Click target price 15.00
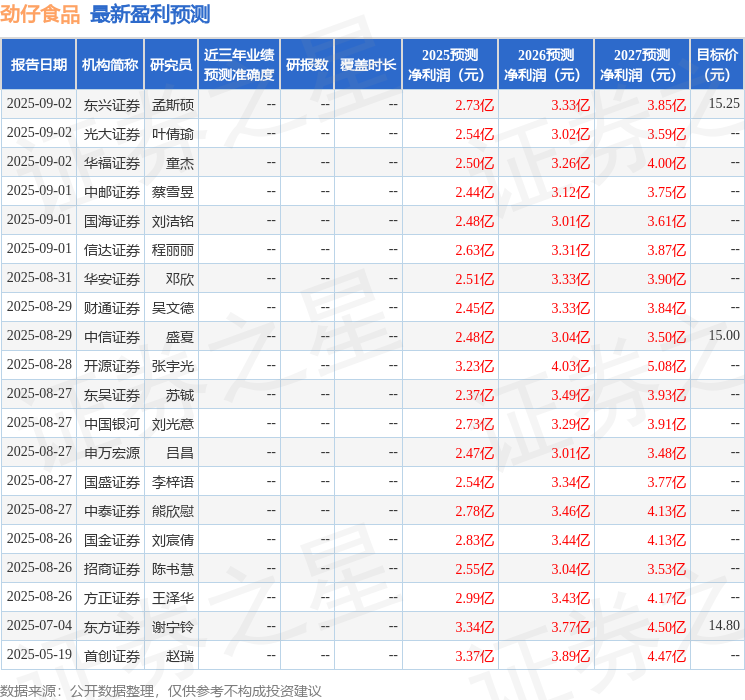Screen dimensions: 745x700 pos(724,335)
